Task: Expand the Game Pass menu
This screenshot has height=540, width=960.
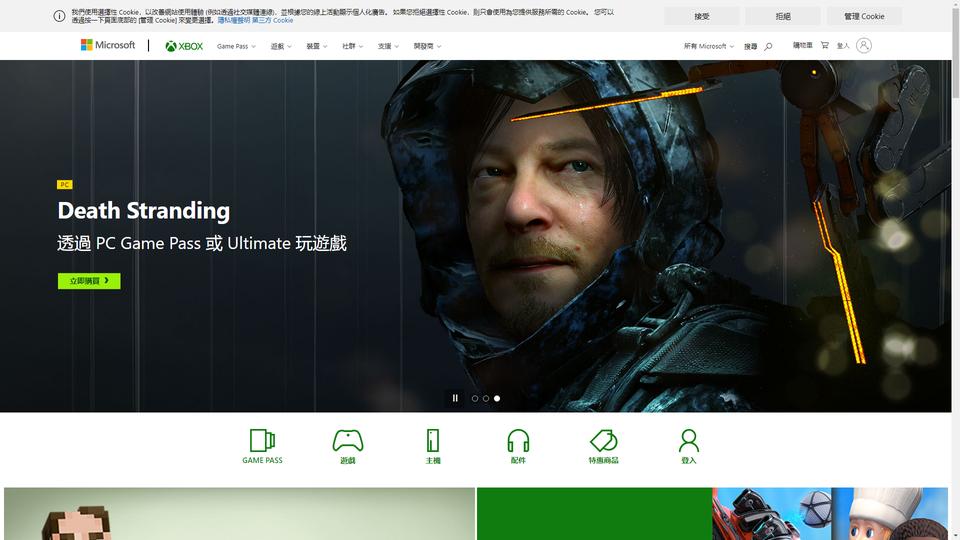Action: click(x=236, y=46)
